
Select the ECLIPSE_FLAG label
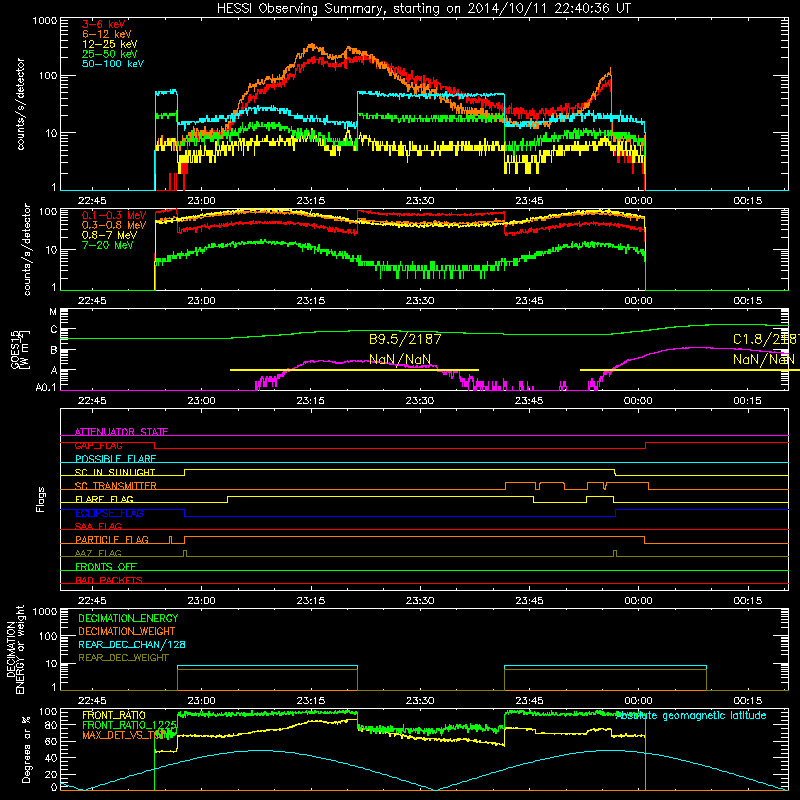point(109,513)
